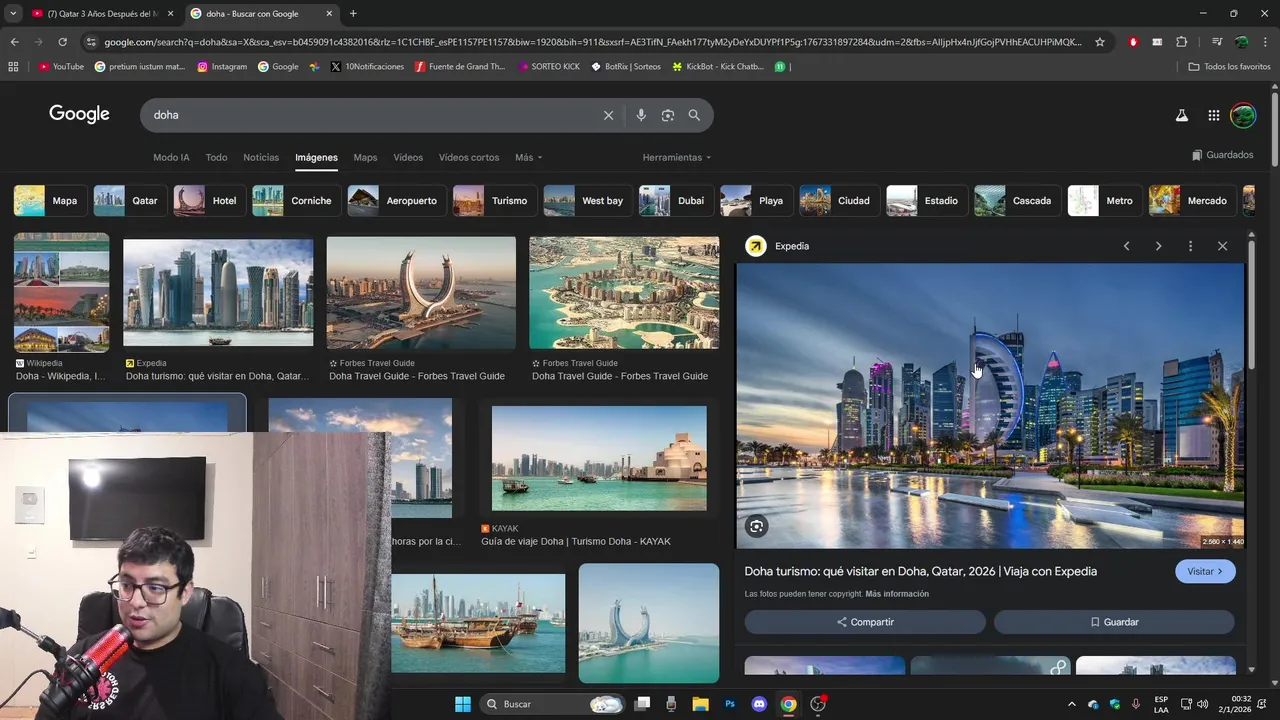The image size is (1280, 720).
Task: Filter images by West bay chip
Action: pyautogui.click(x=588, y=200)
